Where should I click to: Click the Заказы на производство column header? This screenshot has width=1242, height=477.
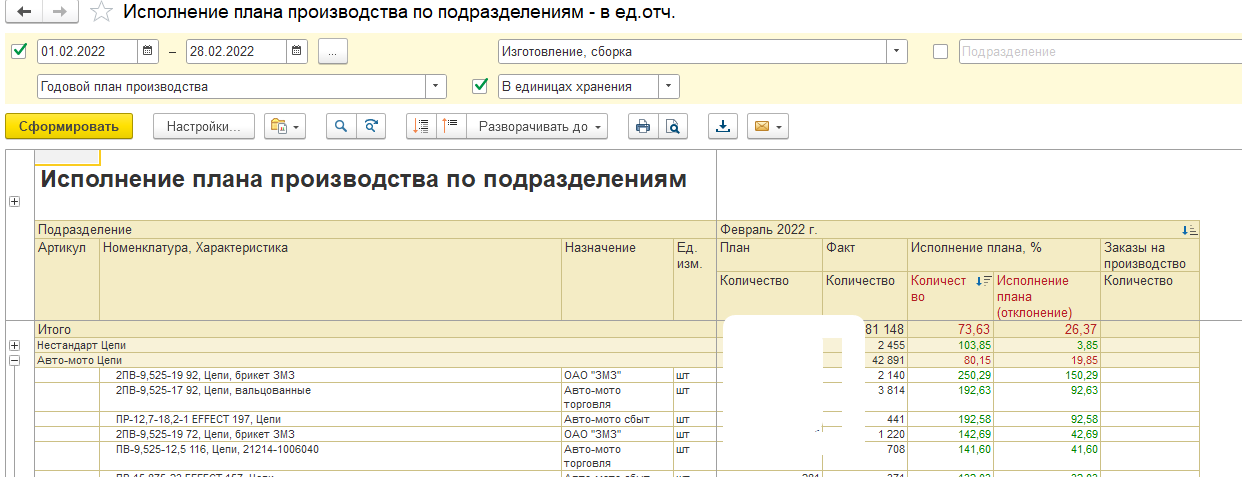click(1144, 255)
